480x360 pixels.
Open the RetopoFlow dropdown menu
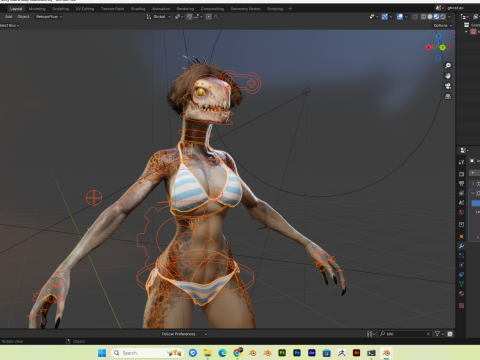(49, 17)
